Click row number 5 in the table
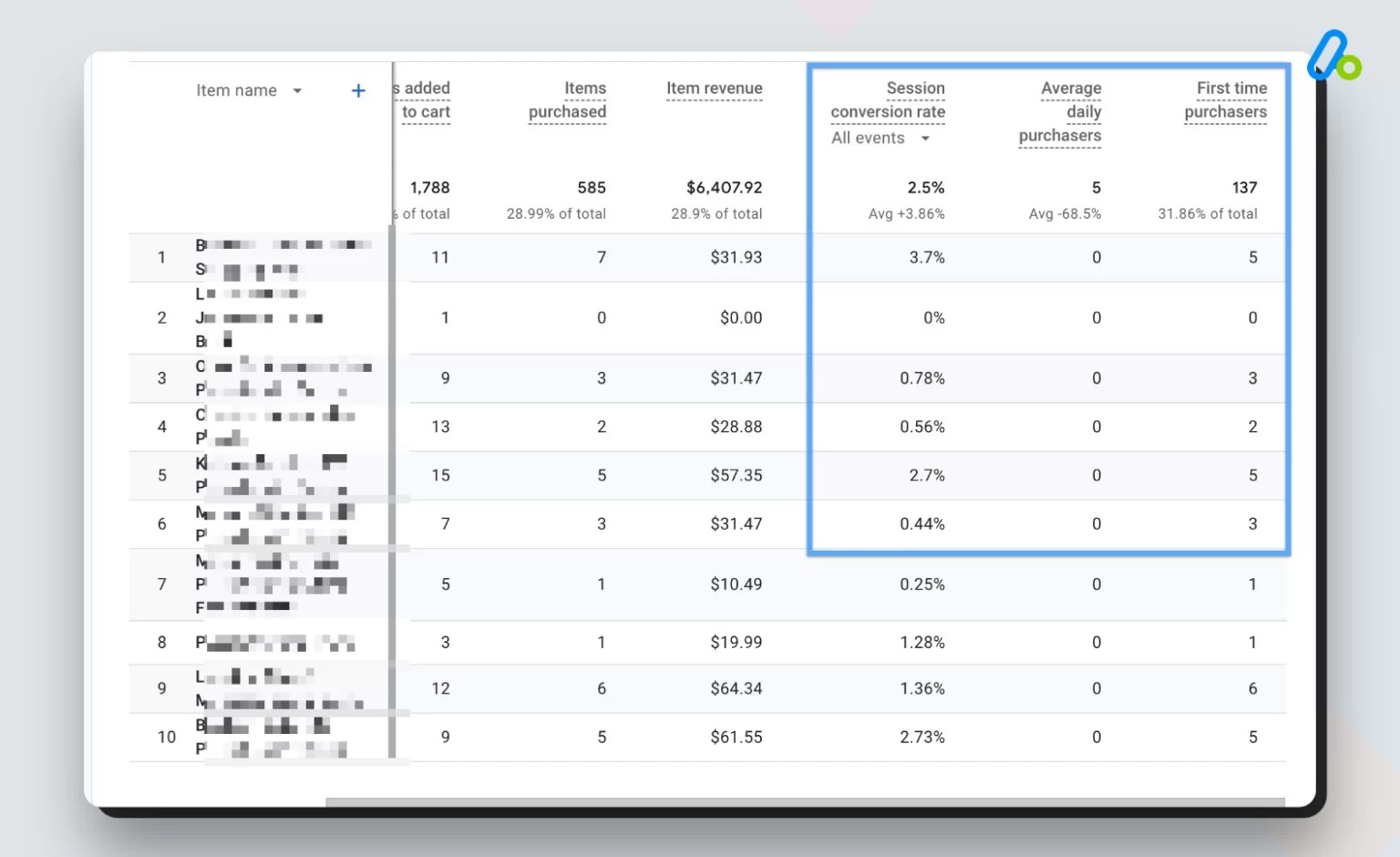The image size is (1400, 857). [162, 476]
